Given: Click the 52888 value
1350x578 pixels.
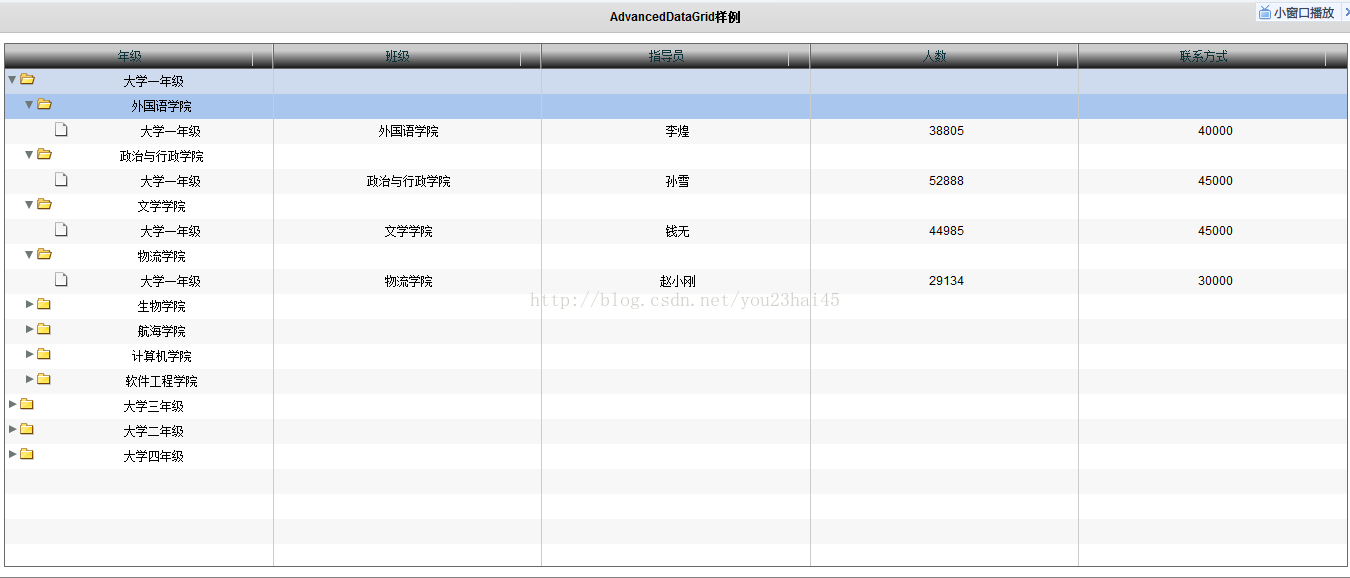Looking at the screenshot, I should click(x=946, y=181).
